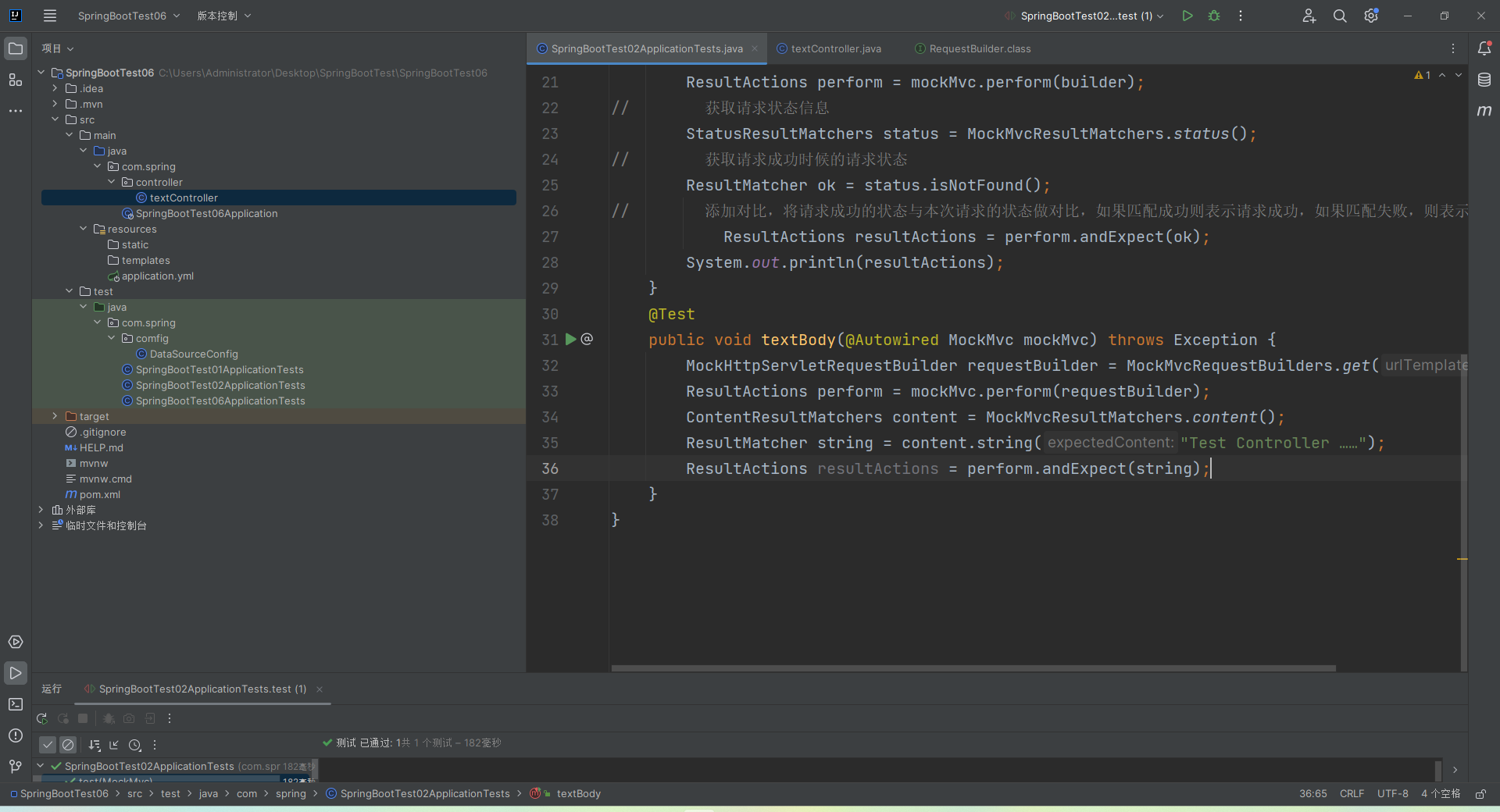Switch to textController.java tab
The width and height of the screenshot is (1500, 812).
tap(829, 48)
